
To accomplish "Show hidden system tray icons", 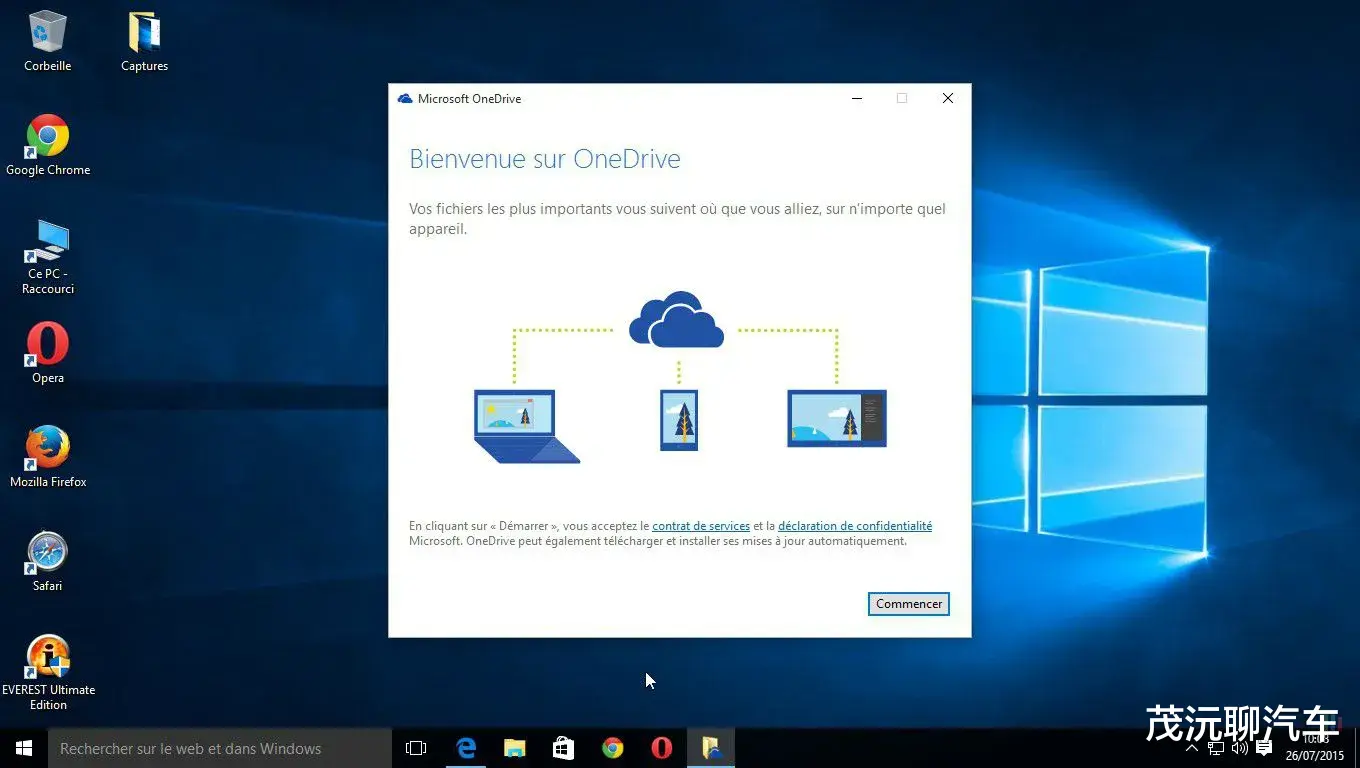I will pyautogui.click(x=1192, y=748).
